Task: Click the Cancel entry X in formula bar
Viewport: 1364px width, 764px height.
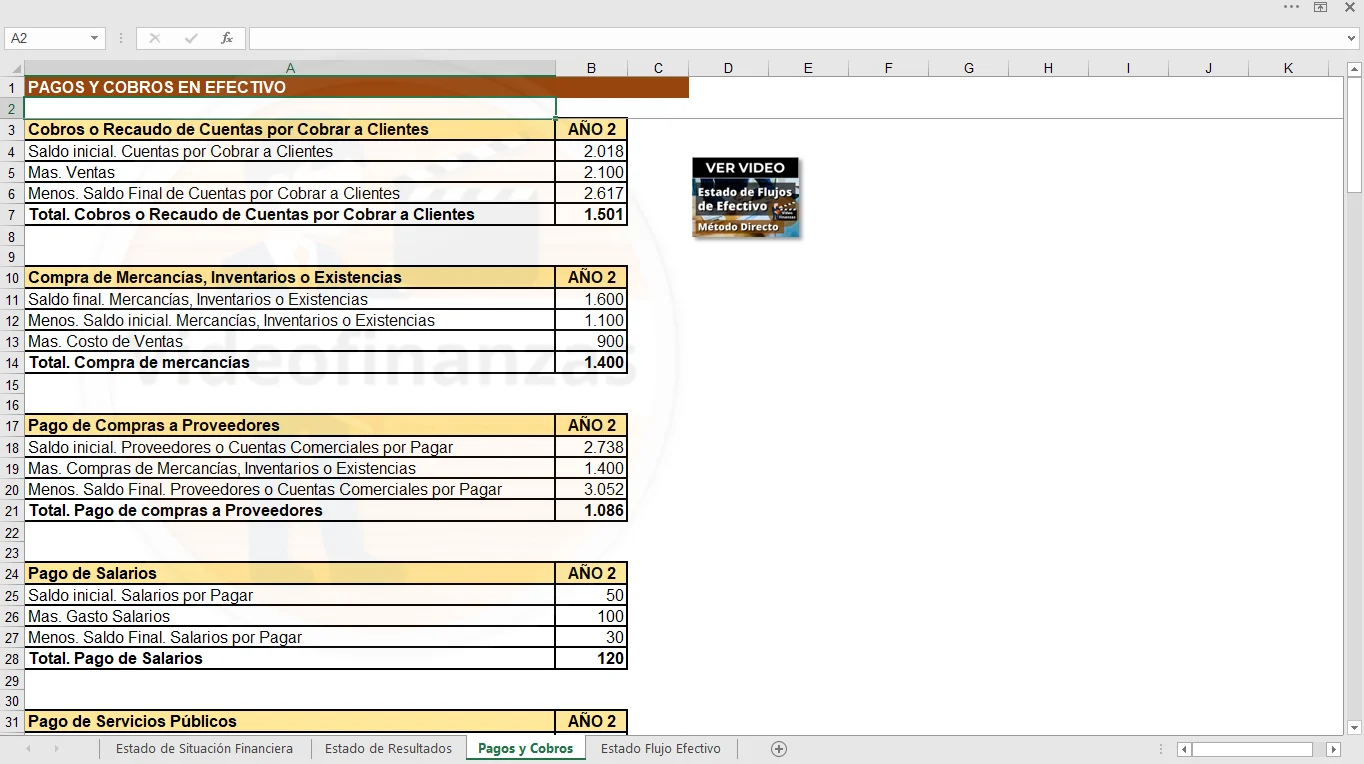Action: tap(155, 38)
